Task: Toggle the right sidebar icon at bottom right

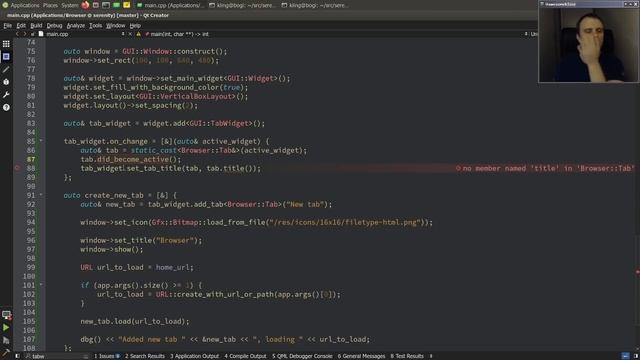Action: click(x=636, y=356)
